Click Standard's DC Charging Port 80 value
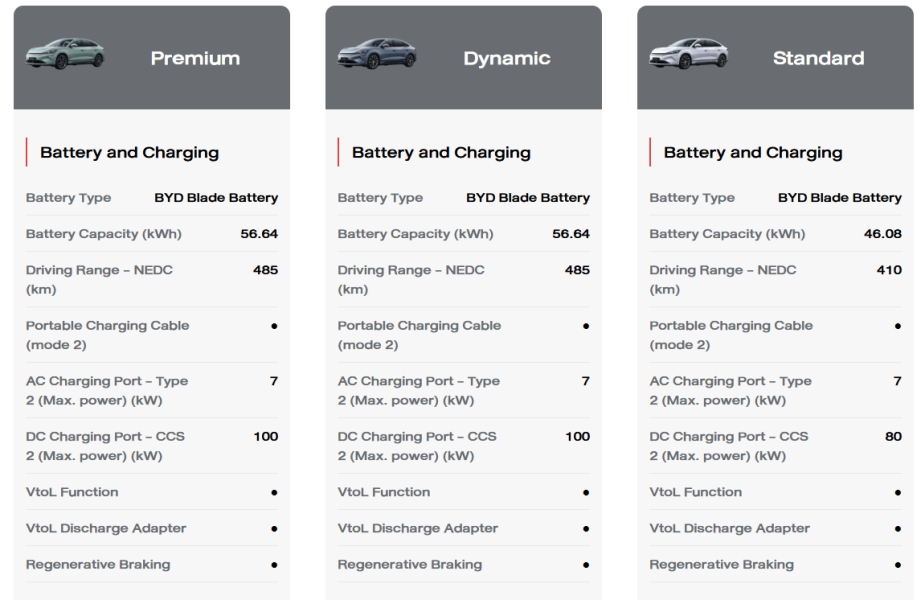 point(893,437)
